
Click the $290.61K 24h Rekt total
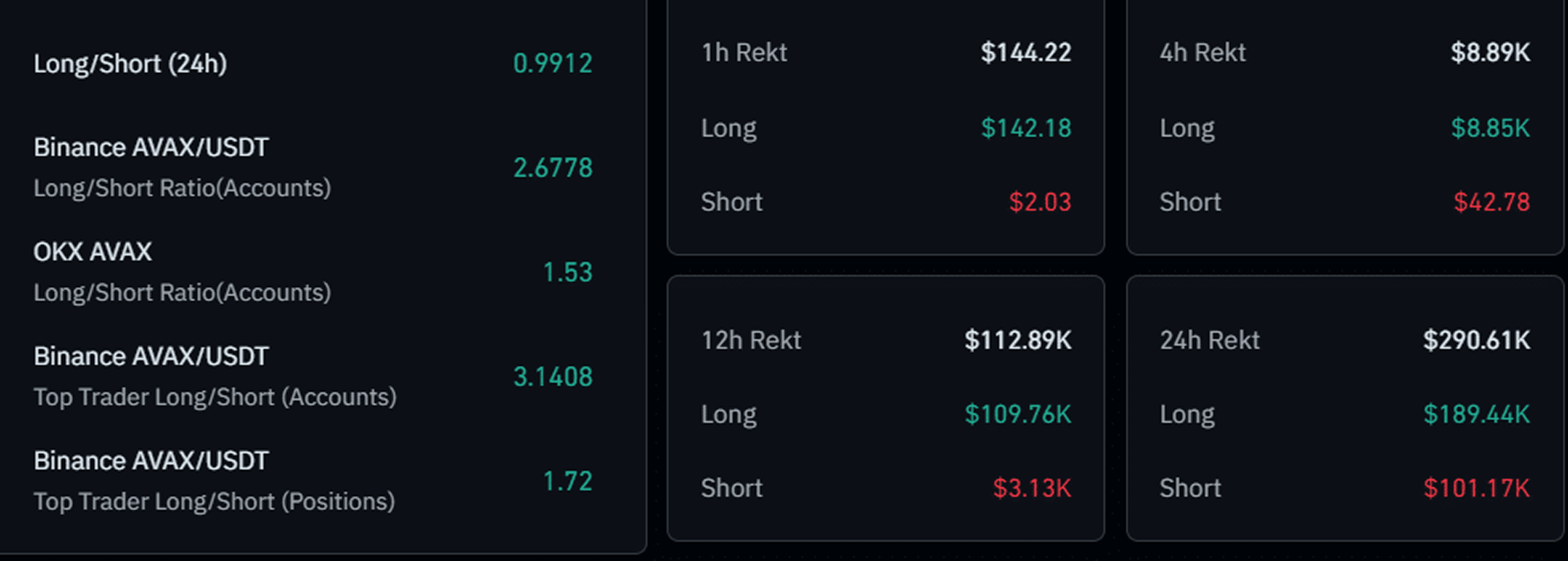pyautogui.click(x=1476, y=340)
